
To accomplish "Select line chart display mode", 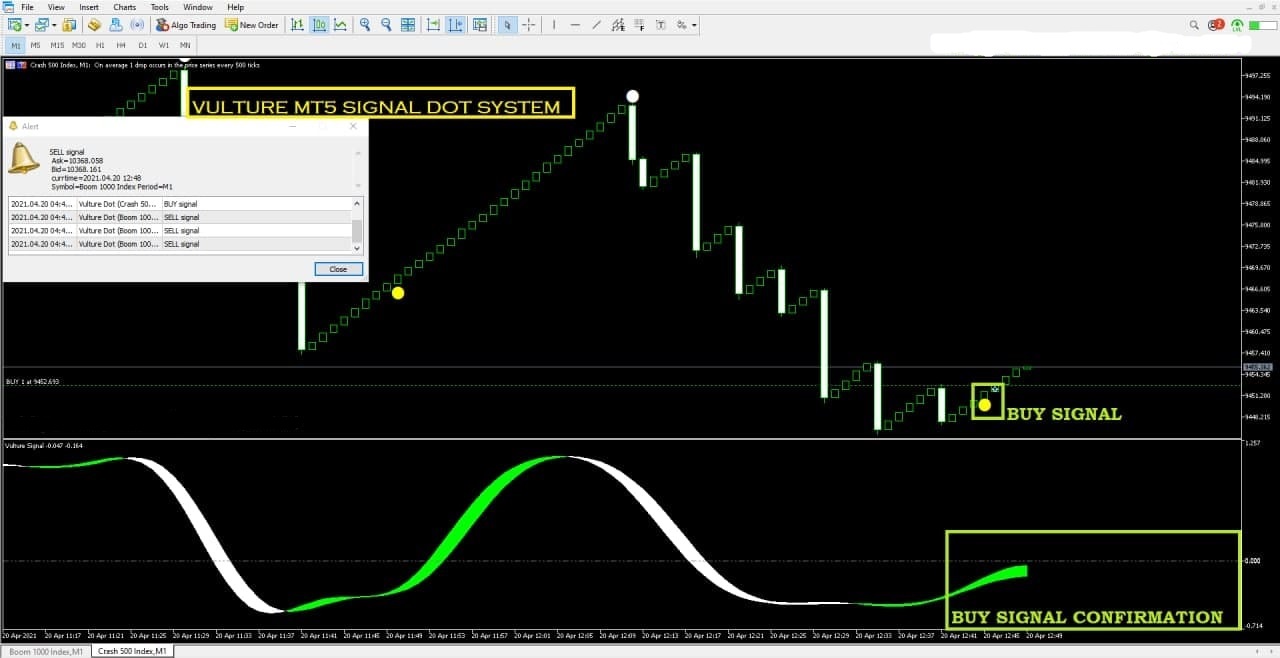I will coord(340,24).
